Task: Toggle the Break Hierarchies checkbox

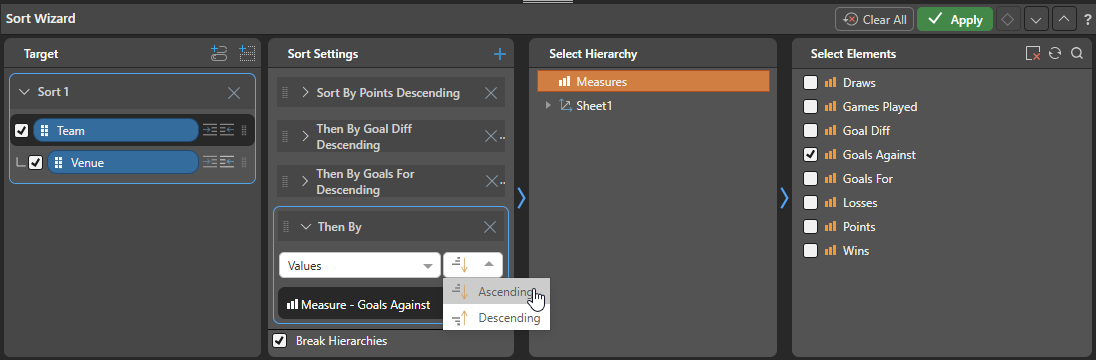Action: 280,340
